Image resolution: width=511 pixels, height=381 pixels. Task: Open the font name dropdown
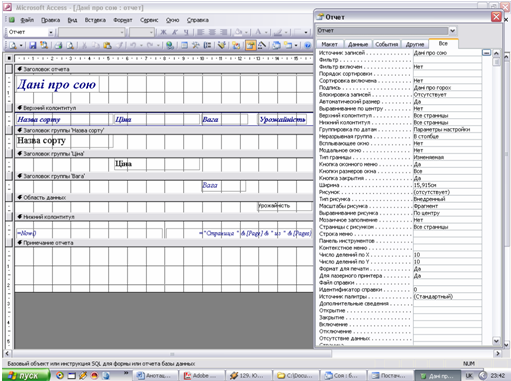pyautogui.click(x=122, y=32)
